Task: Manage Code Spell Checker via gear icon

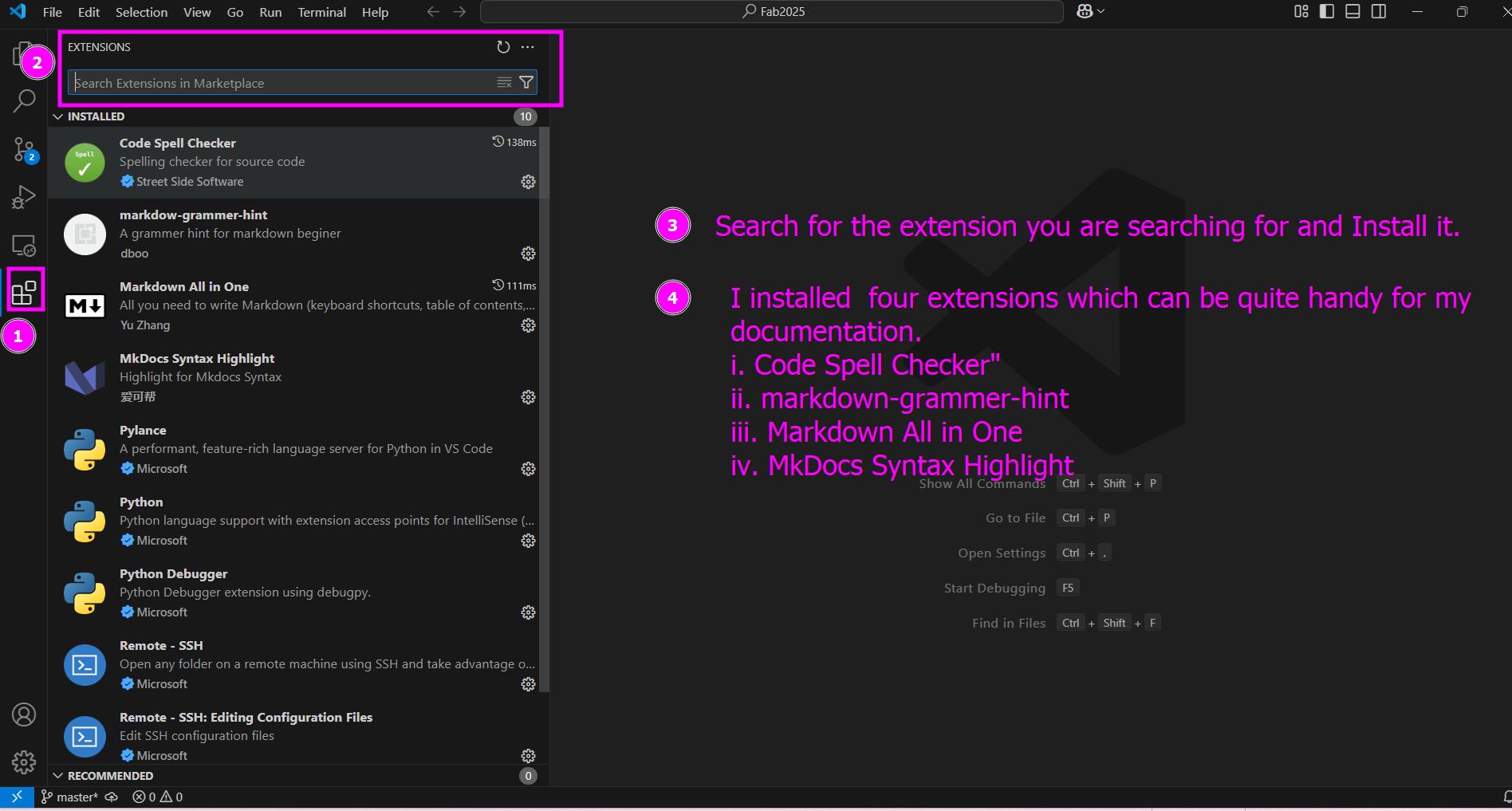Action: (528, 182)
